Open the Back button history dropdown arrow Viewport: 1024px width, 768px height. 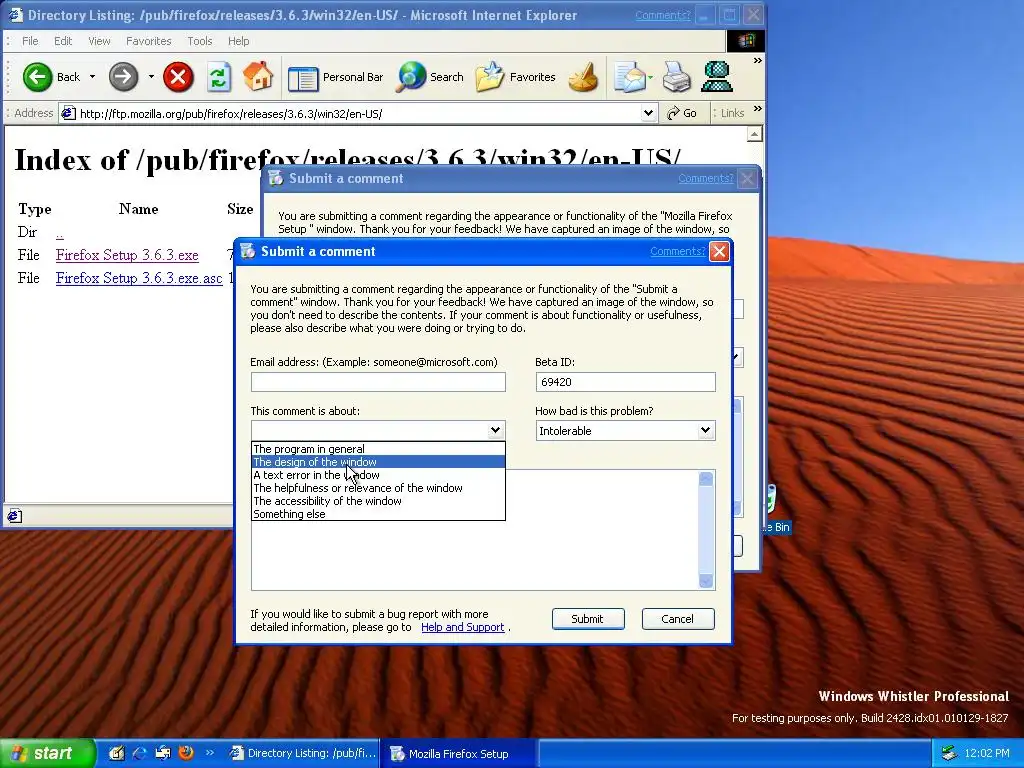pyautogui.click(x=92, y=77)
